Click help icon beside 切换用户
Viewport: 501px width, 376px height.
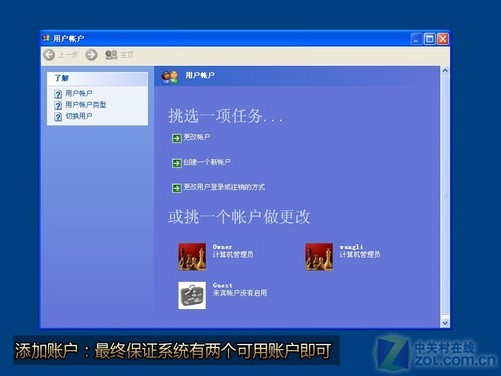pyautogui.click(x=58, y=117)
